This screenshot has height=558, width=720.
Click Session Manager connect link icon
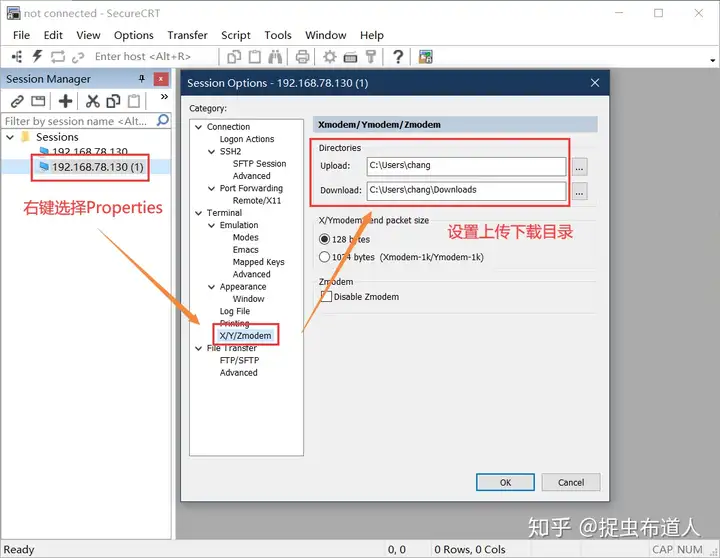(x=17, y=101)
